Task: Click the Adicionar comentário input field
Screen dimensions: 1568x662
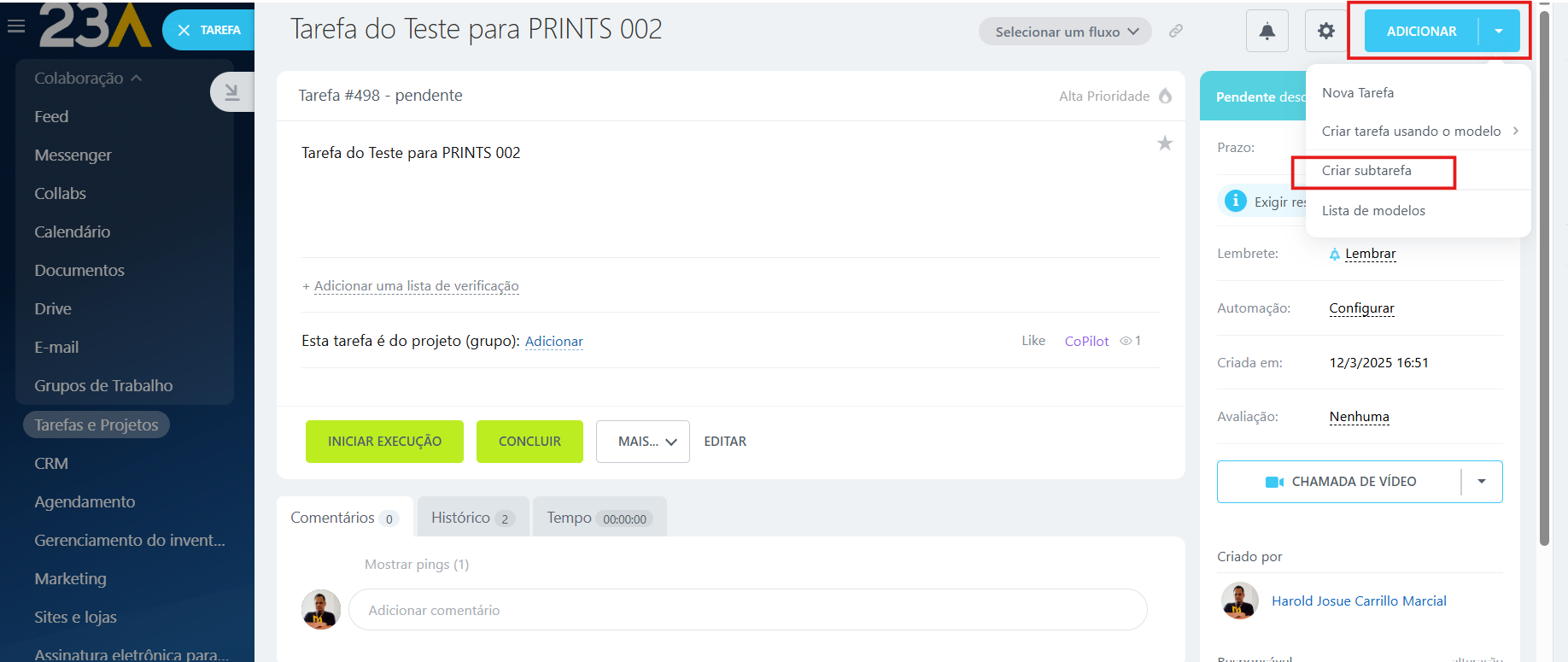Action: [x=747, y=610]
